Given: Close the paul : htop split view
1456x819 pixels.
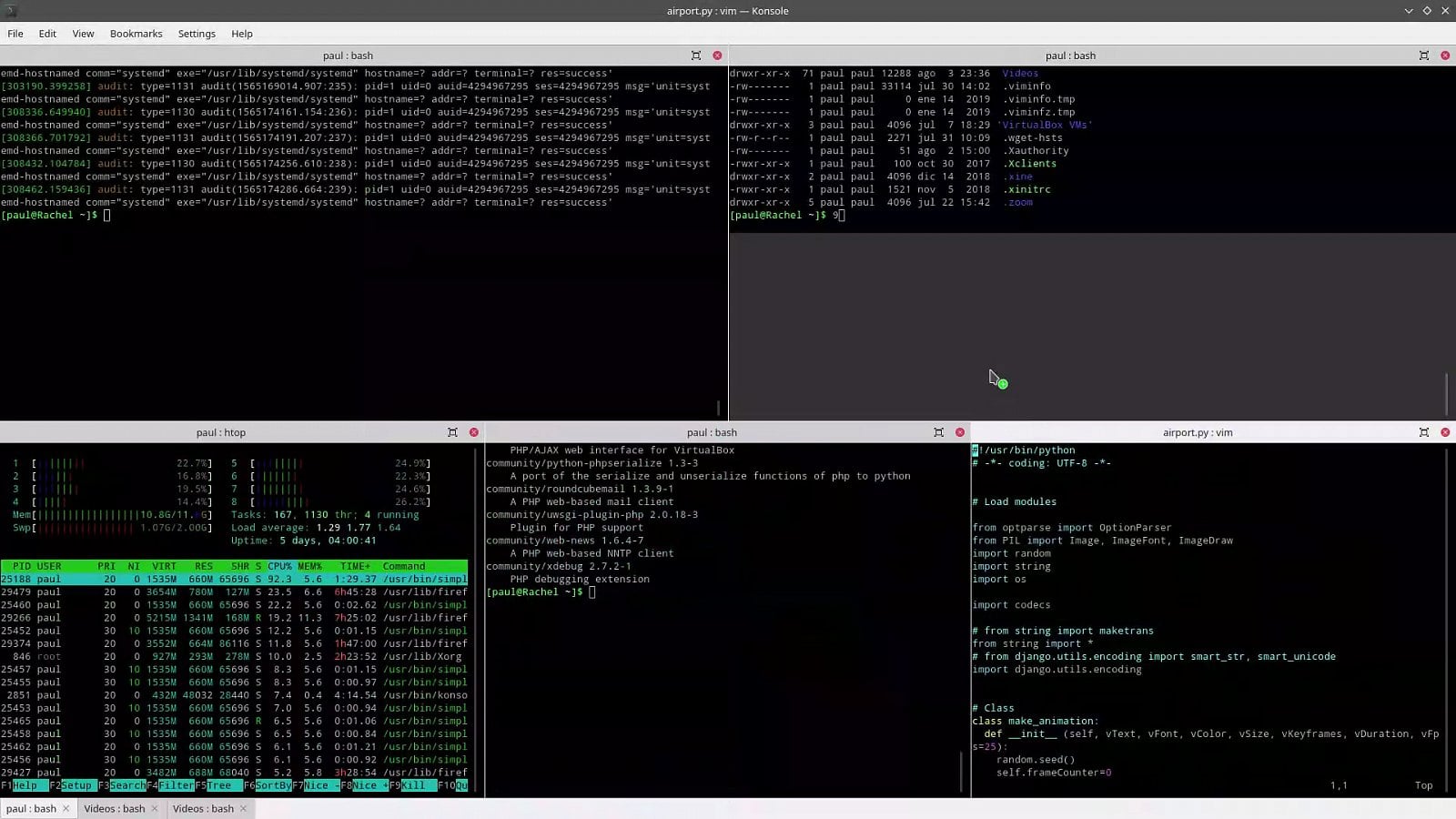Looking at the screenshot, I should (x=472, y=432).
